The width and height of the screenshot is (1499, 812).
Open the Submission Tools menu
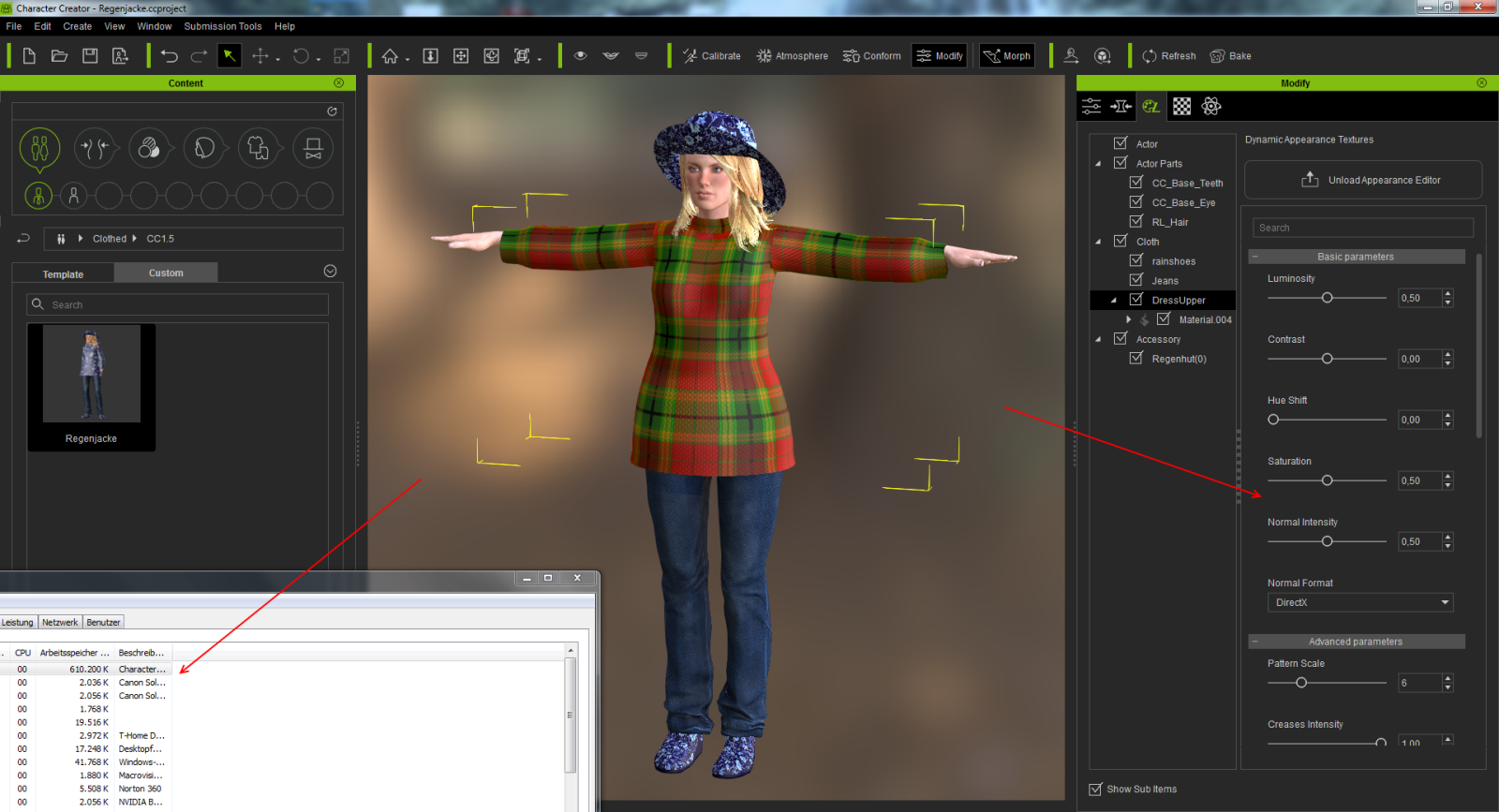(x=223, y=26)
